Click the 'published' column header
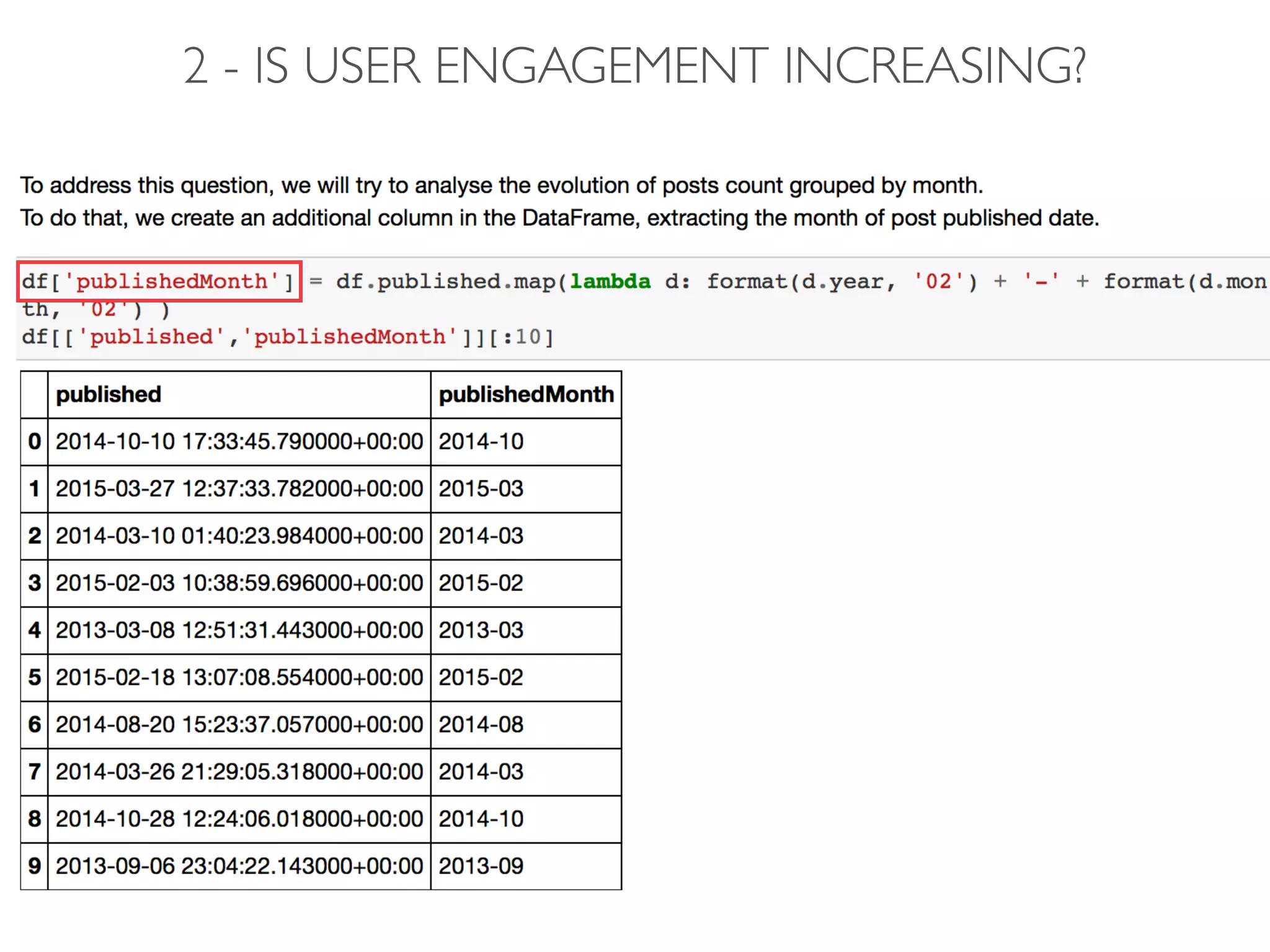Image resolution: width=1270 pixels, height=952 pixels. tap(109, 395)
